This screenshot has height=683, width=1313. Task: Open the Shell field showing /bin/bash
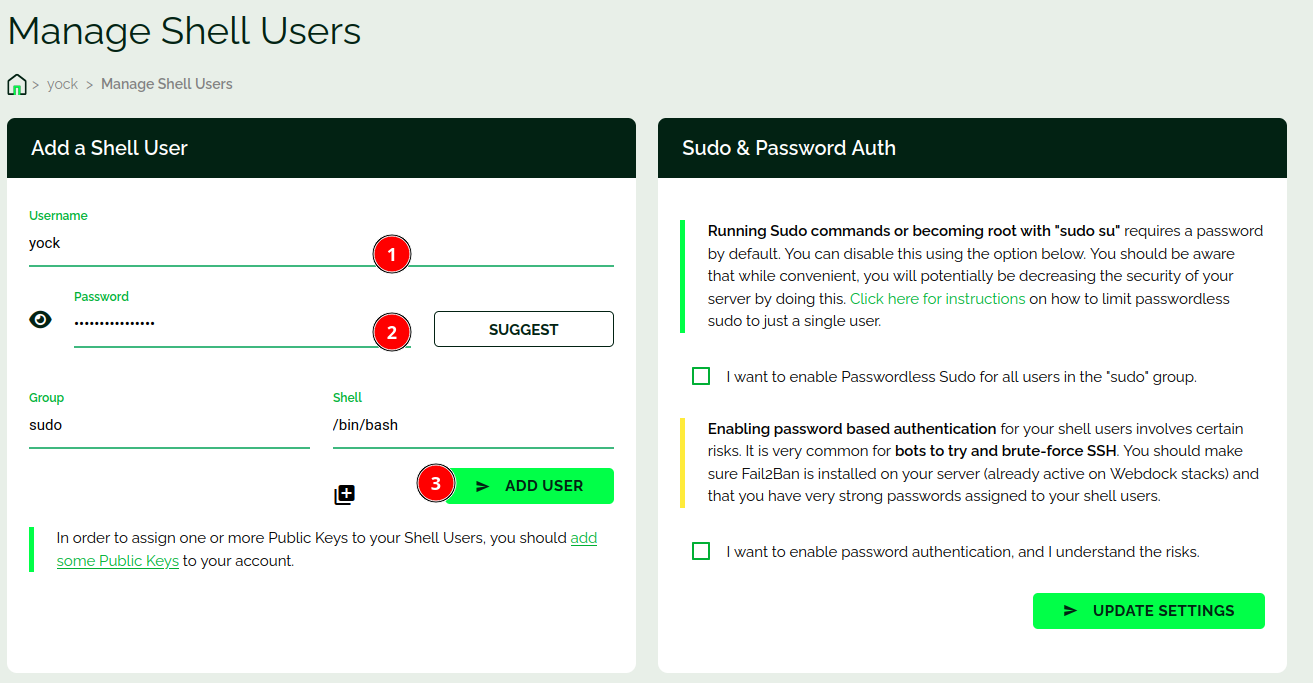point(472,425)
